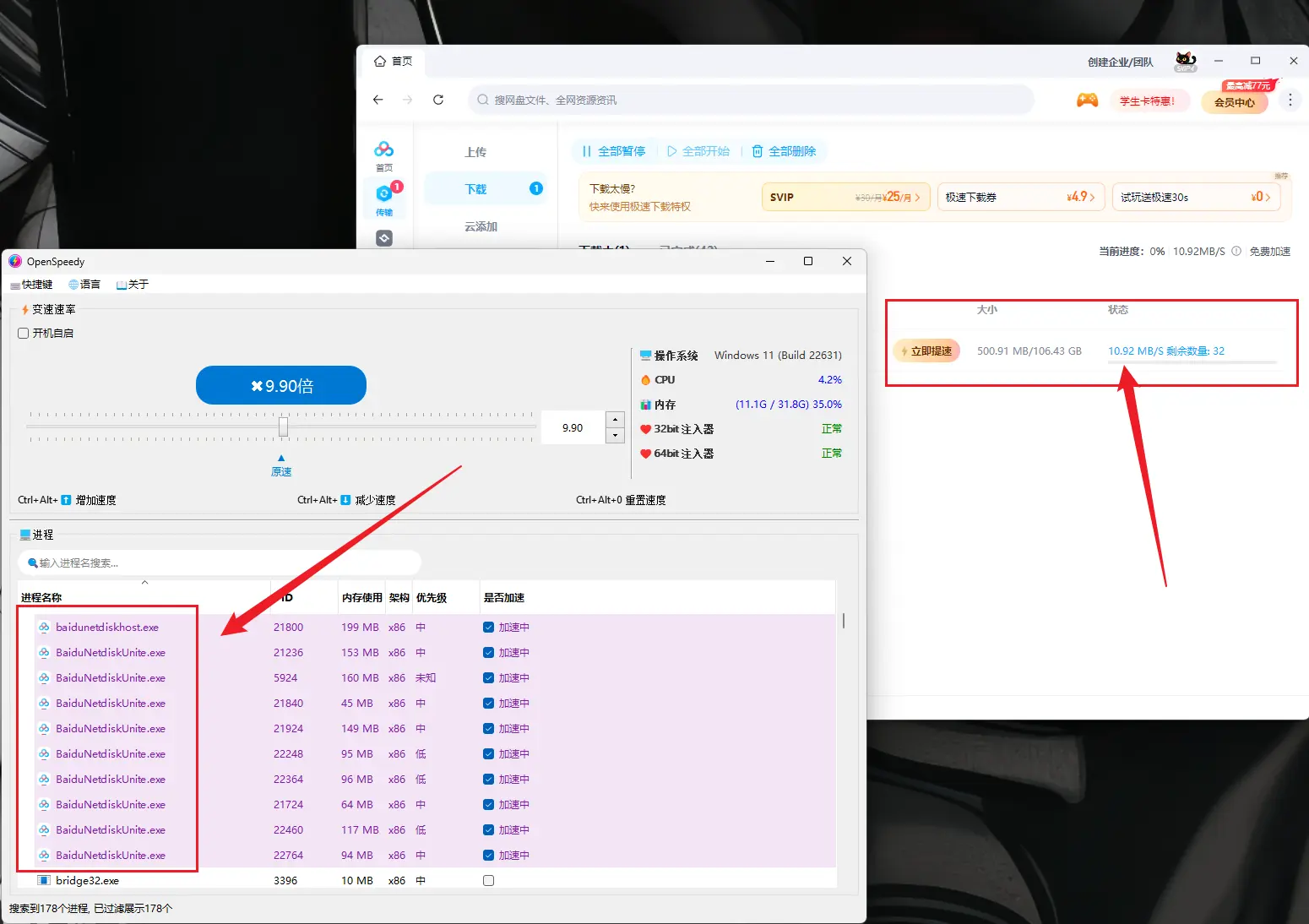
Task: Click the OpenSpeedy app icon in title bar
Action: pos(15,261)
